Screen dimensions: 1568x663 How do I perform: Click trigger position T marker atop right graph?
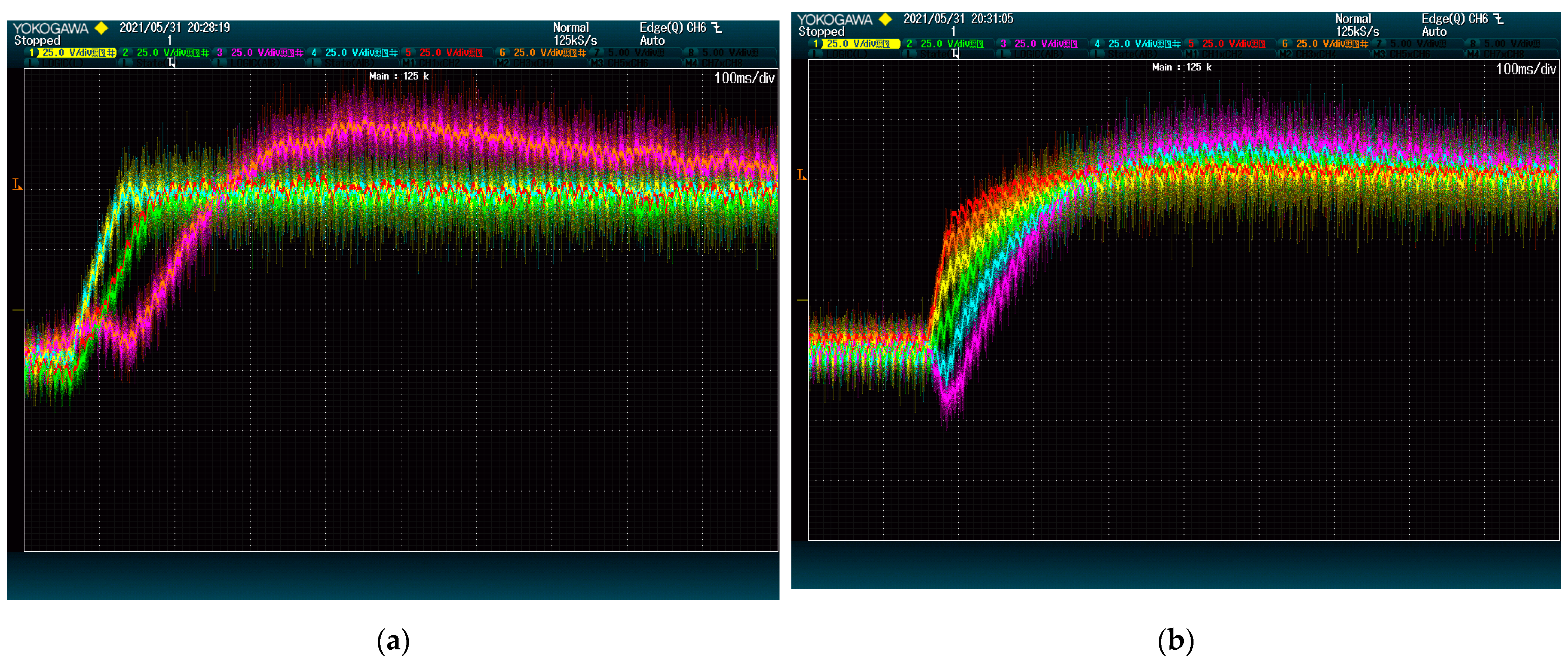[x=955, y=54]
